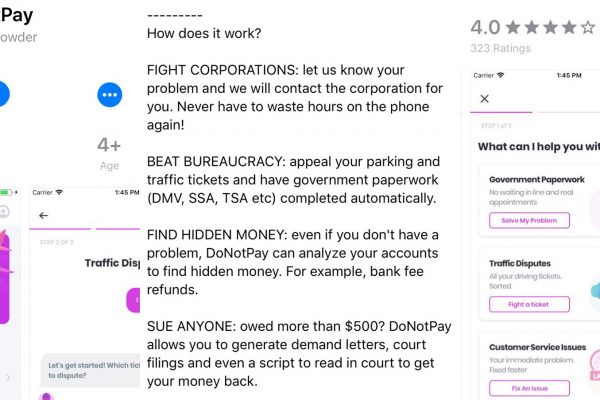
Task: Tap the purple chatbot avatar icon
Action: click(46, 396)
